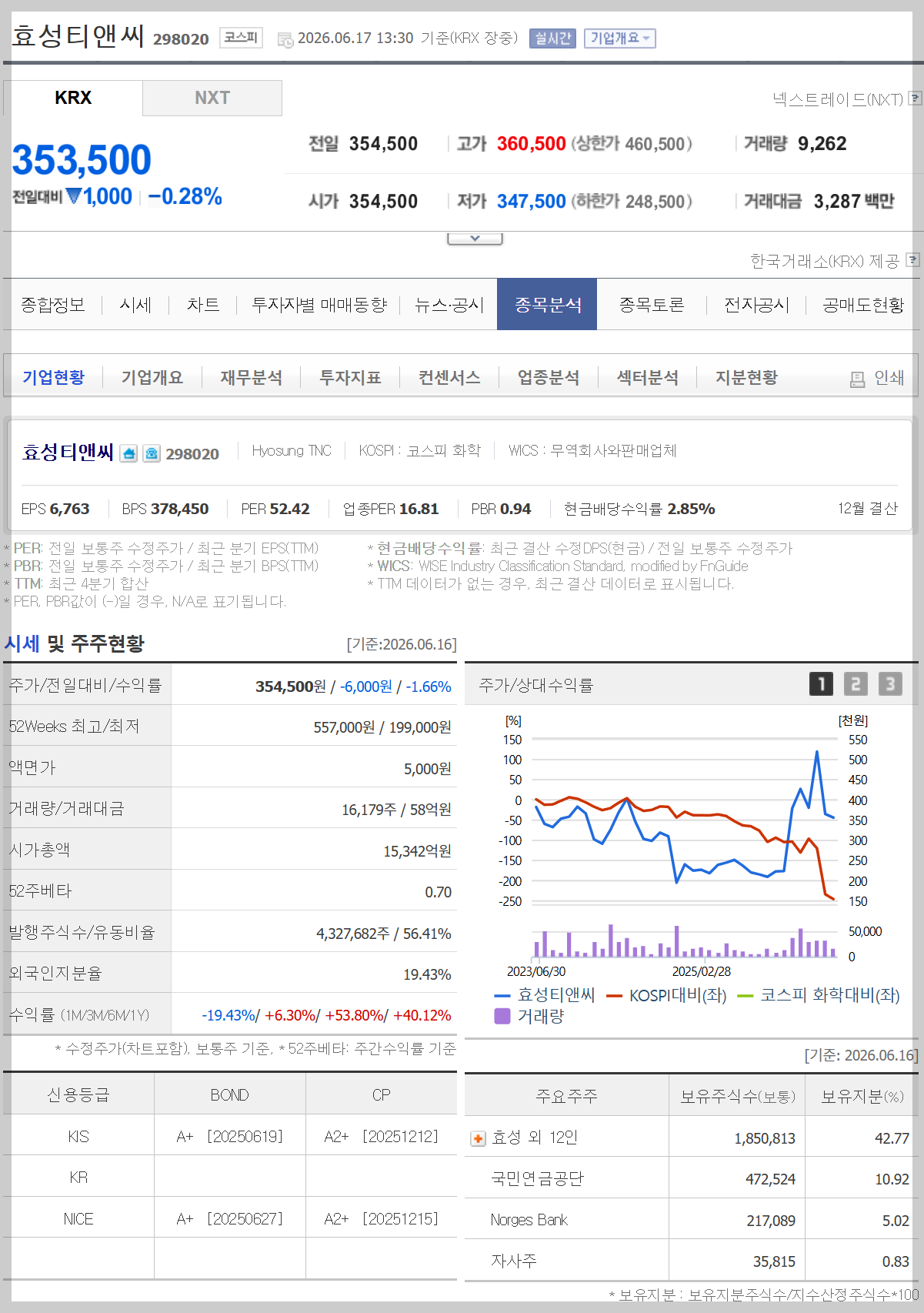This screenshot has width=924, height=1313.
Task: Click the 효성티앤씨 company name heading
Action: tap(68, 452)
